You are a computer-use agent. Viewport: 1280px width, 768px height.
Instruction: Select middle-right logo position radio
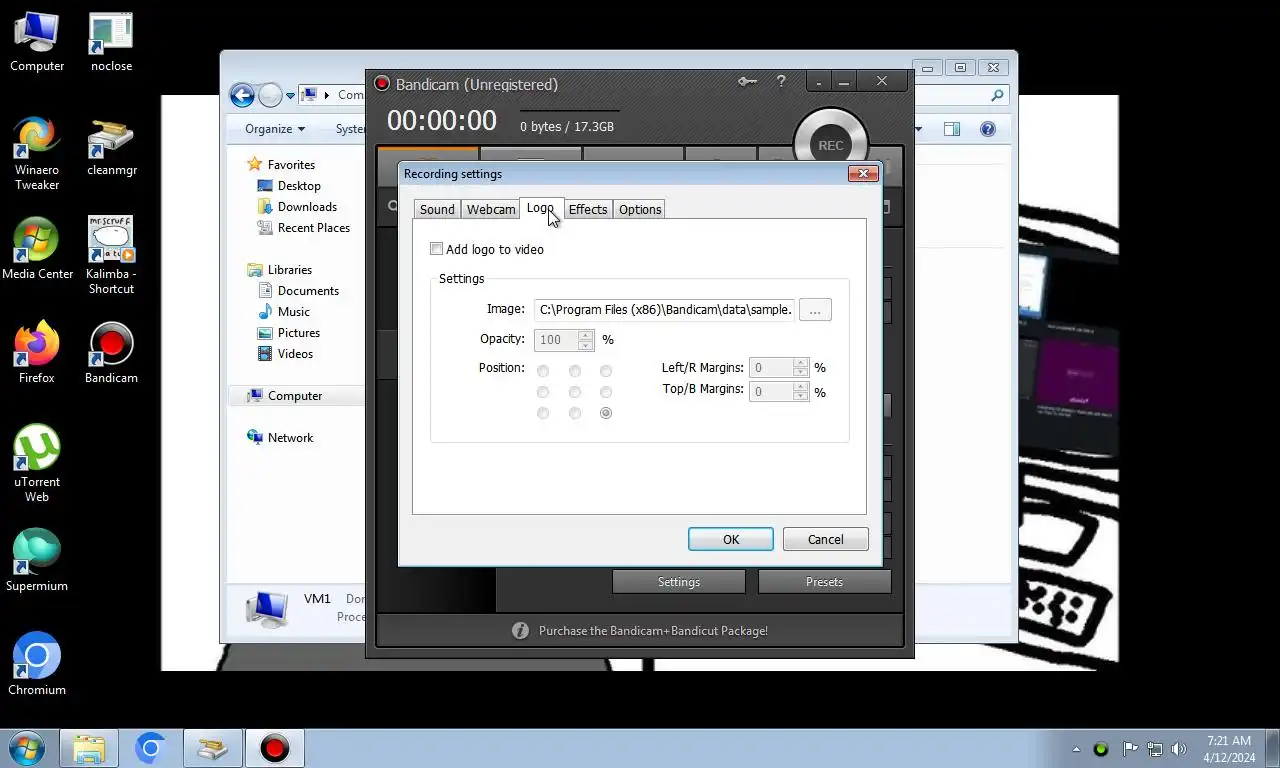[x=606, y=392]
